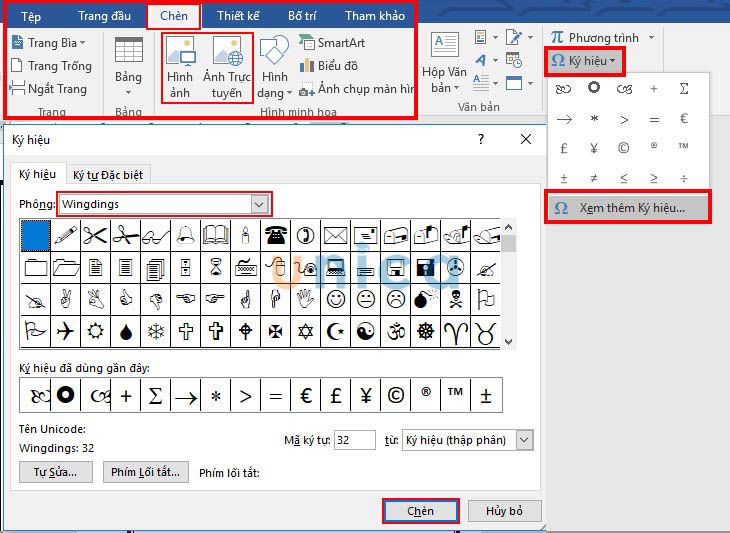Select the bell Wingdings symbol
Image resolution: width=730 pixels, height=533 pixels.
(186, 236)
